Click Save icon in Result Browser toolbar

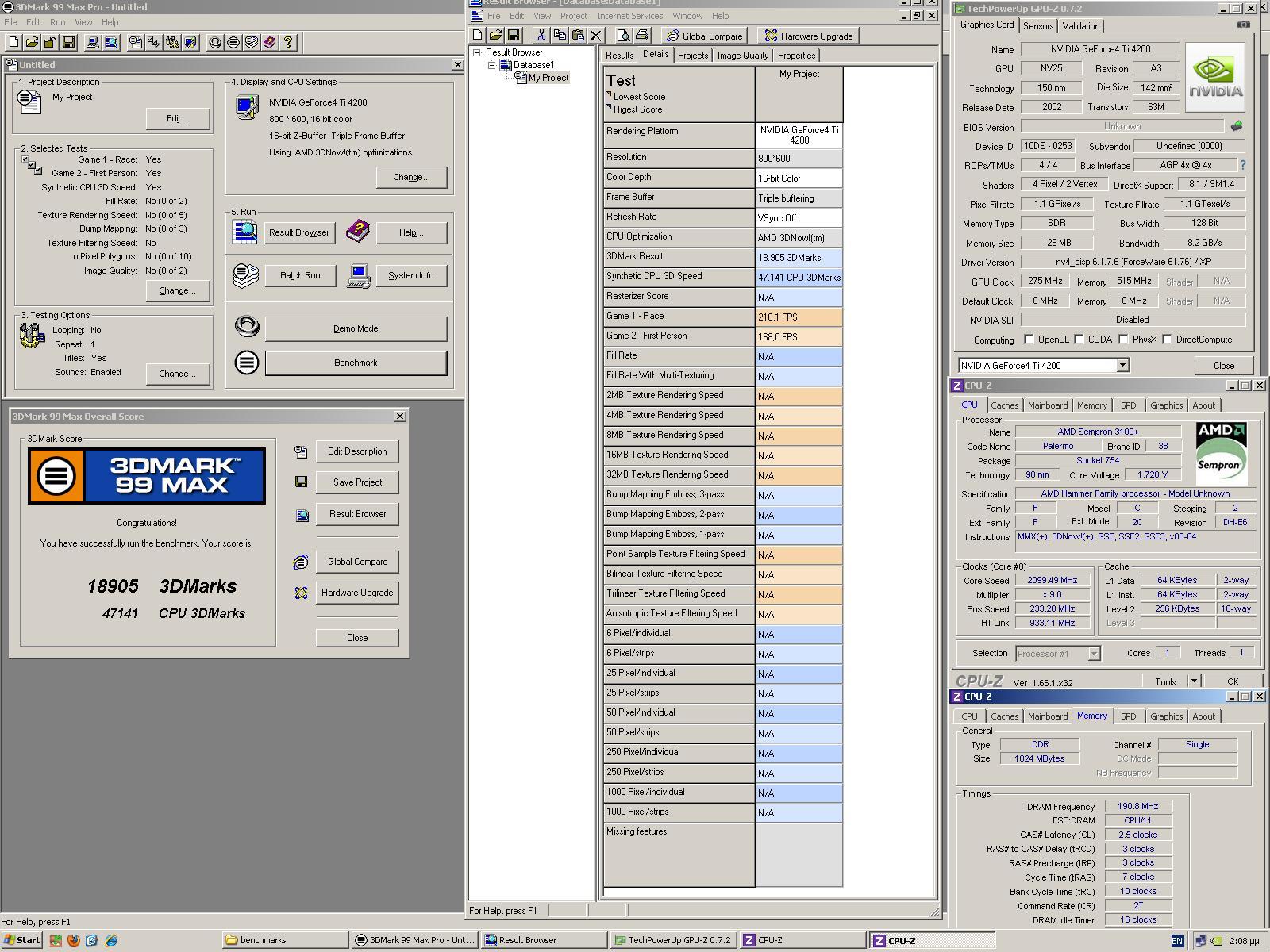(x=514, y=35)
